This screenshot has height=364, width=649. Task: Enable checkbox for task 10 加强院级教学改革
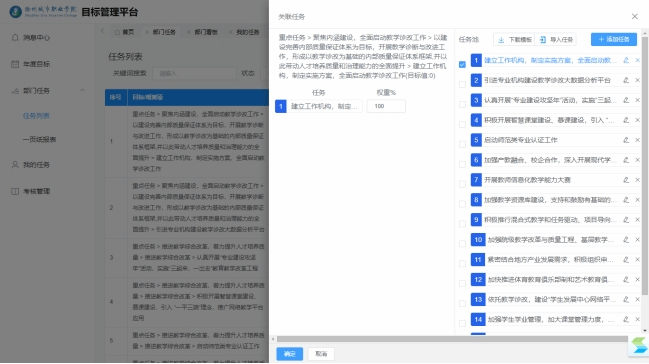[462, 244]
